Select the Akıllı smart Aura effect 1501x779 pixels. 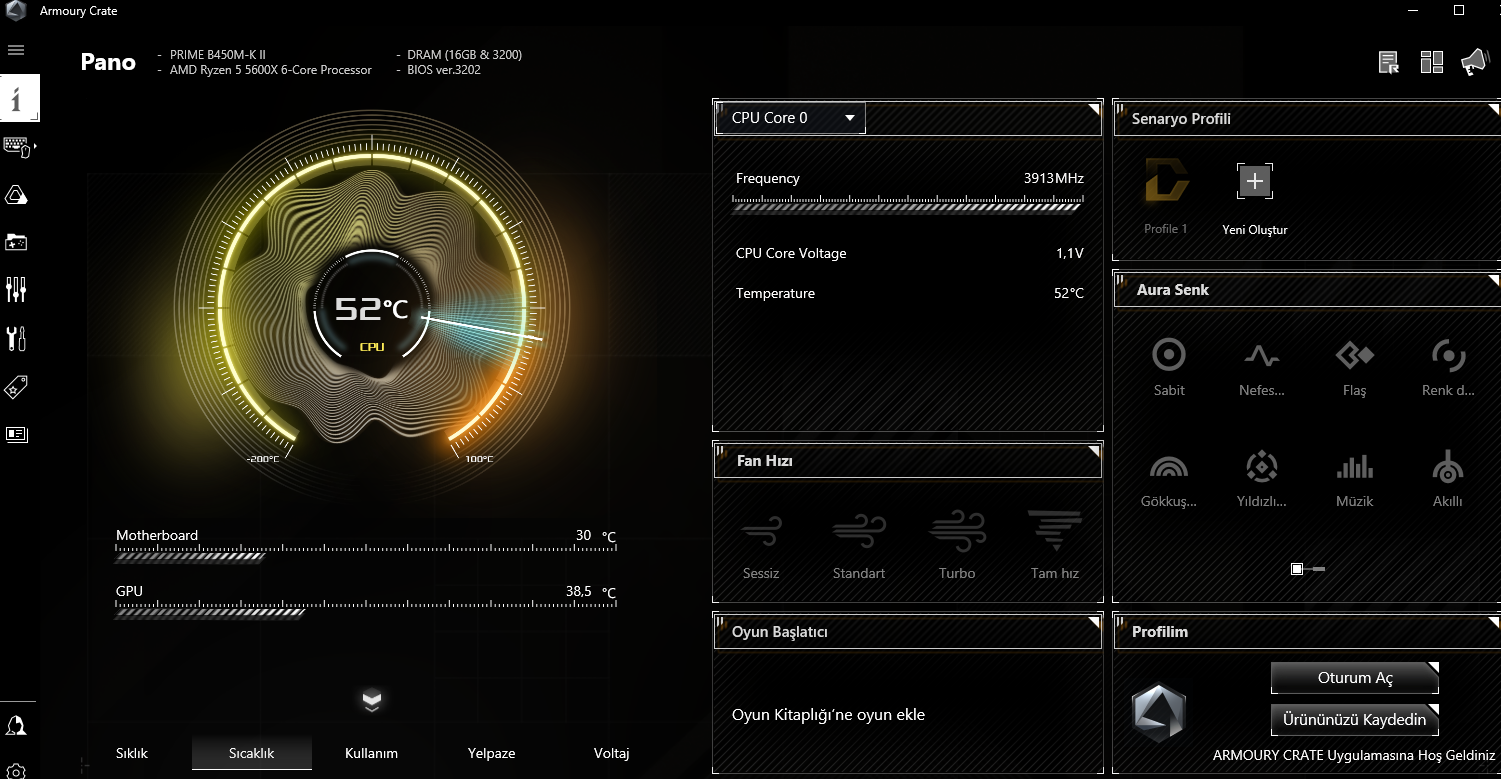(x=1448, y=478)
